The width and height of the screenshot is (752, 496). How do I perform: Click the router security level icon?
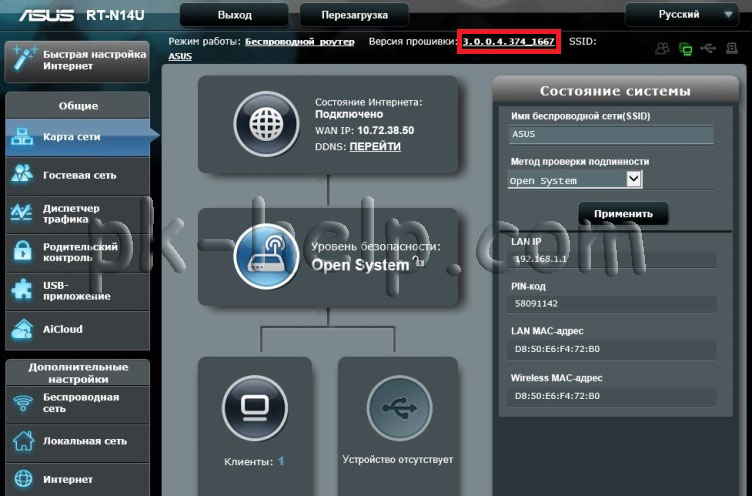[266, 256]
